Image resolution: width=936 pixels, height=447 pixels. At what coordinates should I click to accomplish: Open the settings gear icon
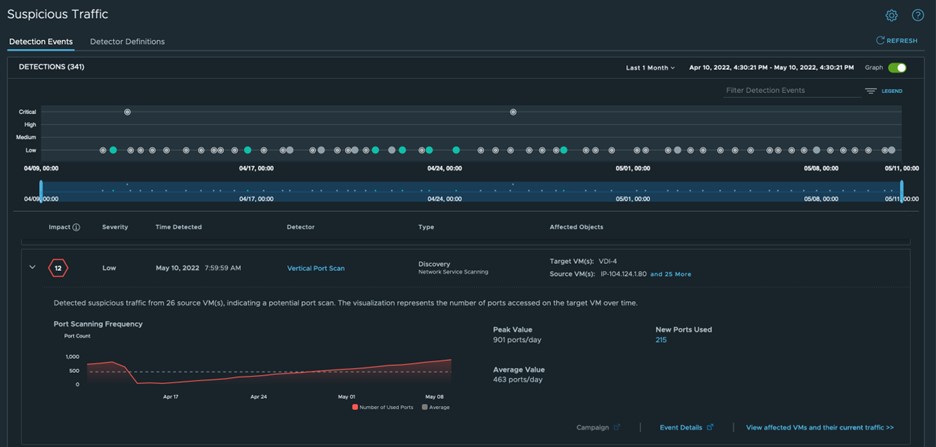pos(891,15)
